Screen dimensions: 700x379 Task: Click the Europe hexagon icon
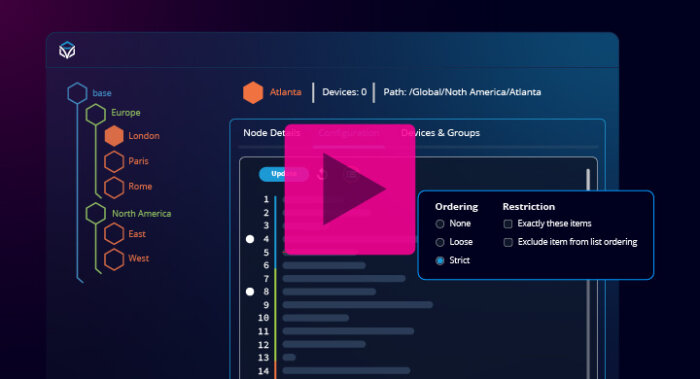[96, 114]
